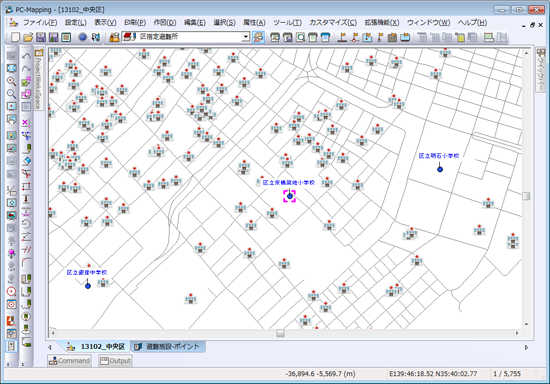This screenshot has width=550, height=384.
Task: Toggle the highlighted button right of layer dropdown
Action: pos(259,37)
